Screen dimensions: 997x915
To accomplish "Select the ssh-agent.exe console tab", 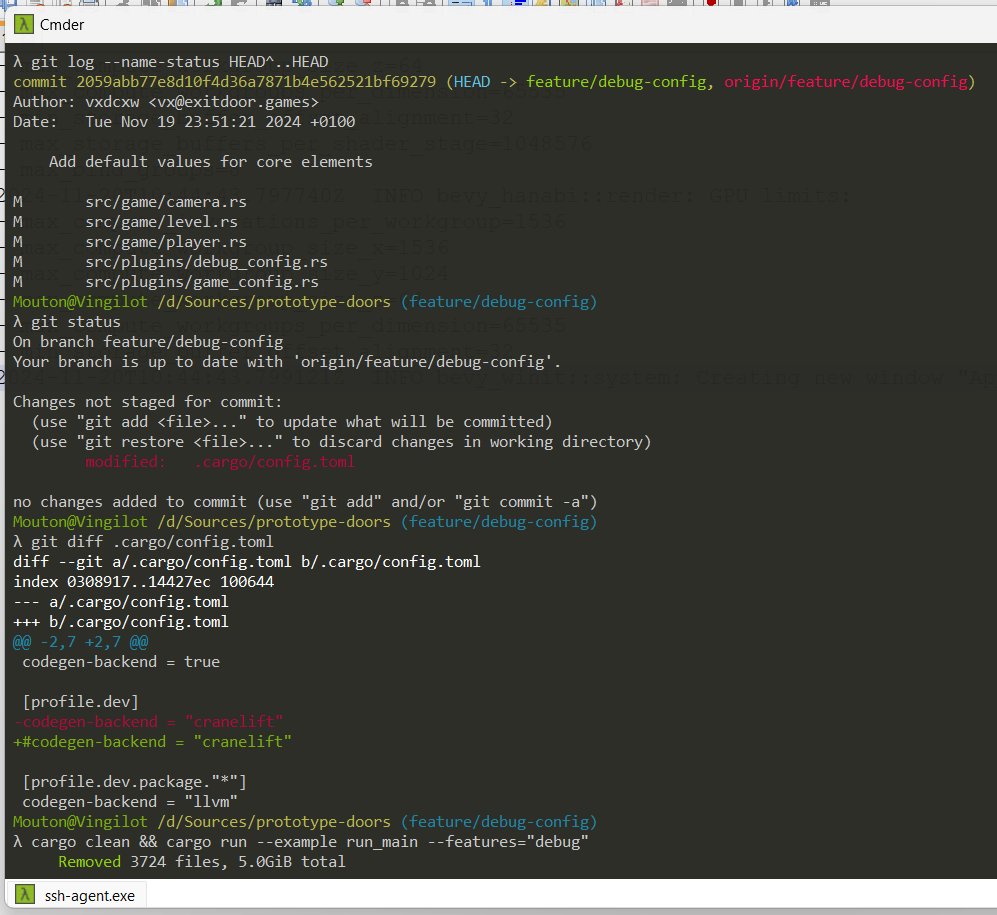I will [76, 895].
